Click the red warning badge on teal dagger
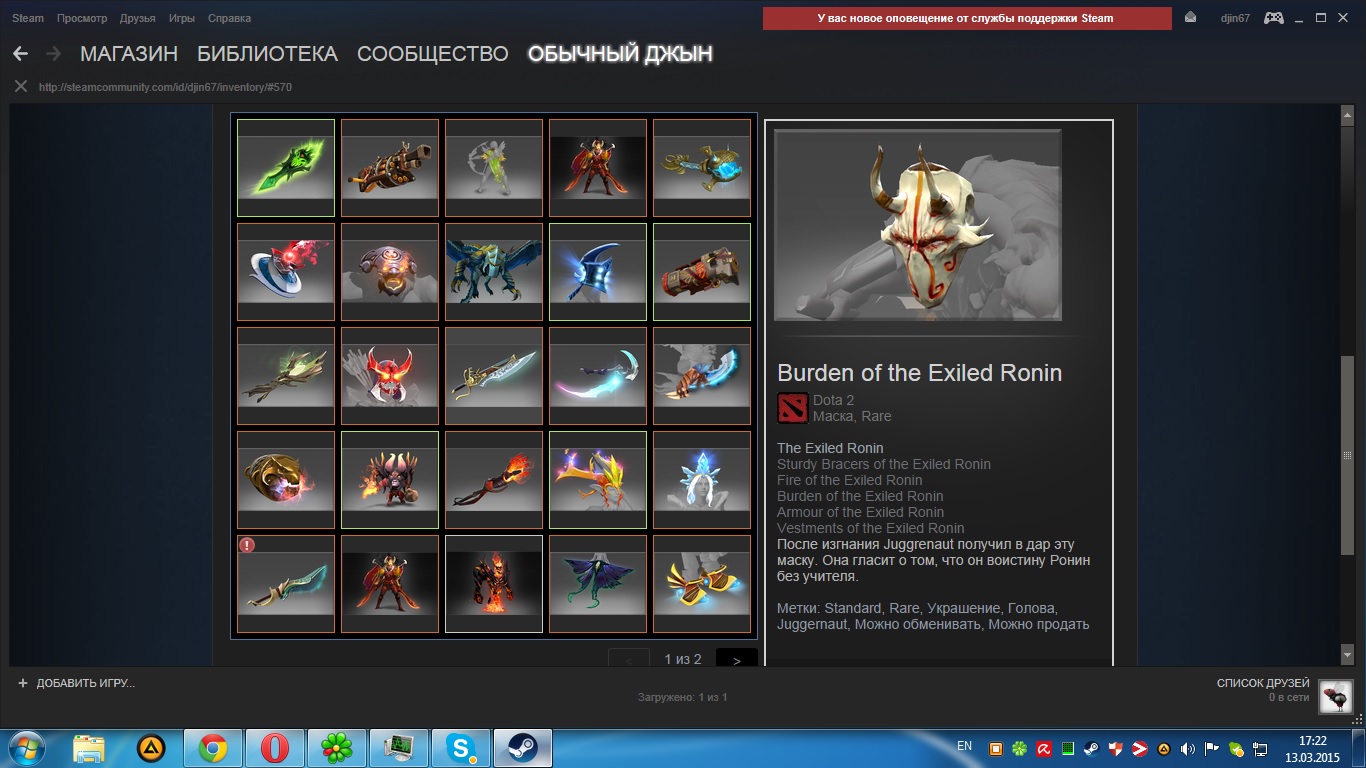 pyautogui.click(x=247, y=545)
